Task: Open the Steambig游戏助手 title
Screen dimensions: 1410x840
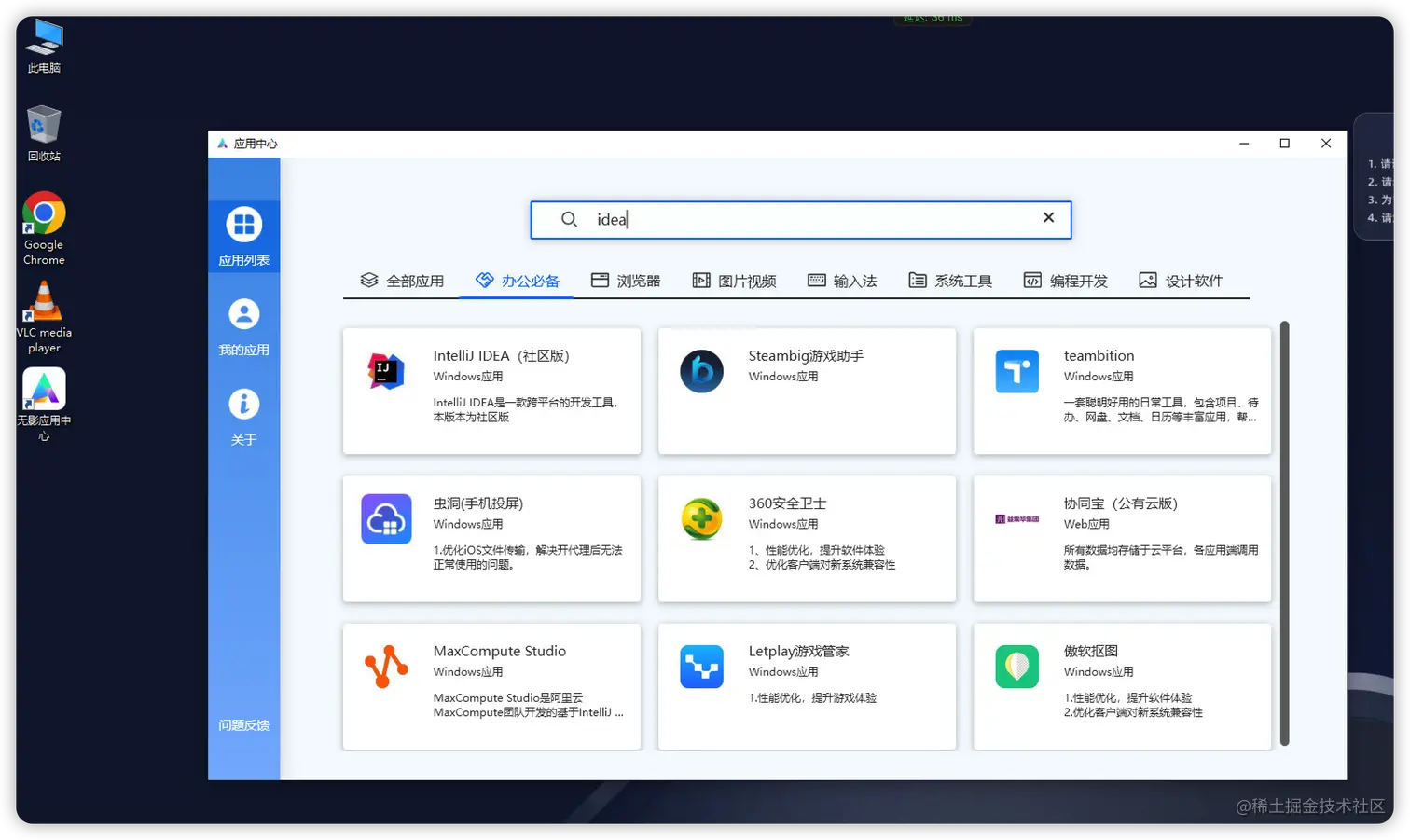Action: click(806, 355)
